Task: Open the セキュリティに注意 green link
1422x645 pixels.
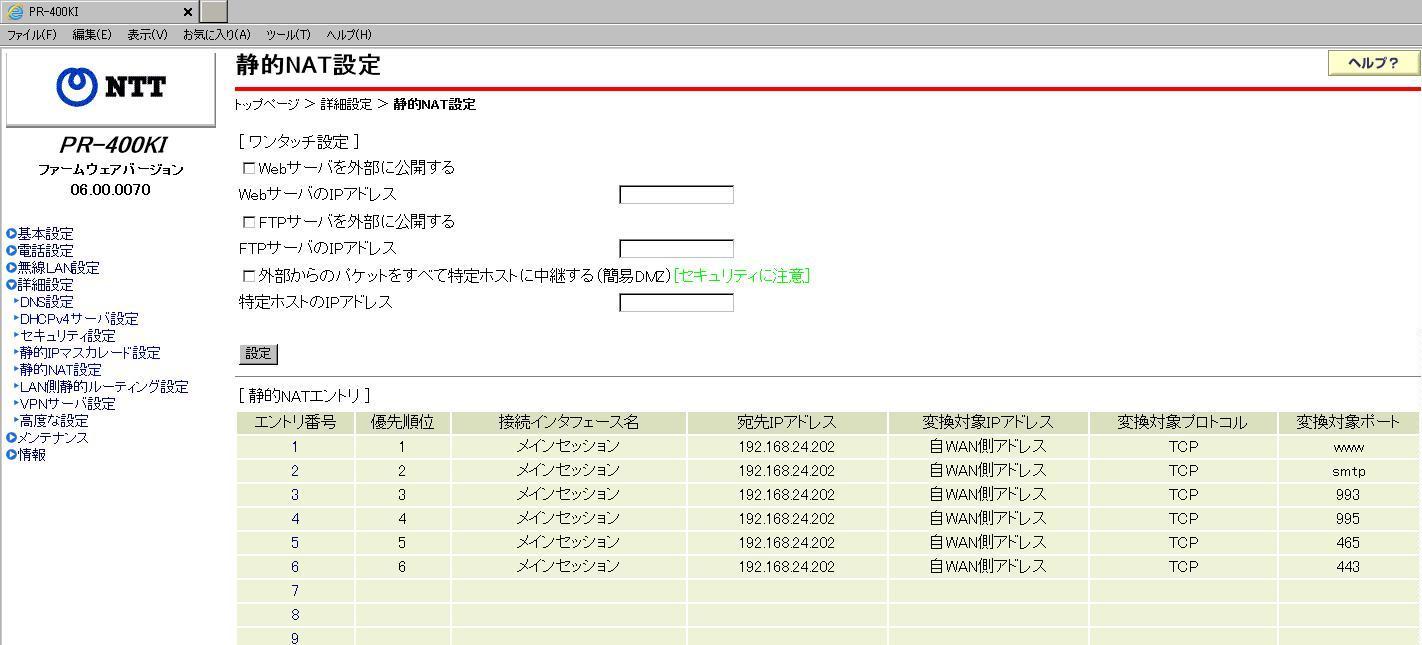Action: pyautogui.click(x=741, y=276)
